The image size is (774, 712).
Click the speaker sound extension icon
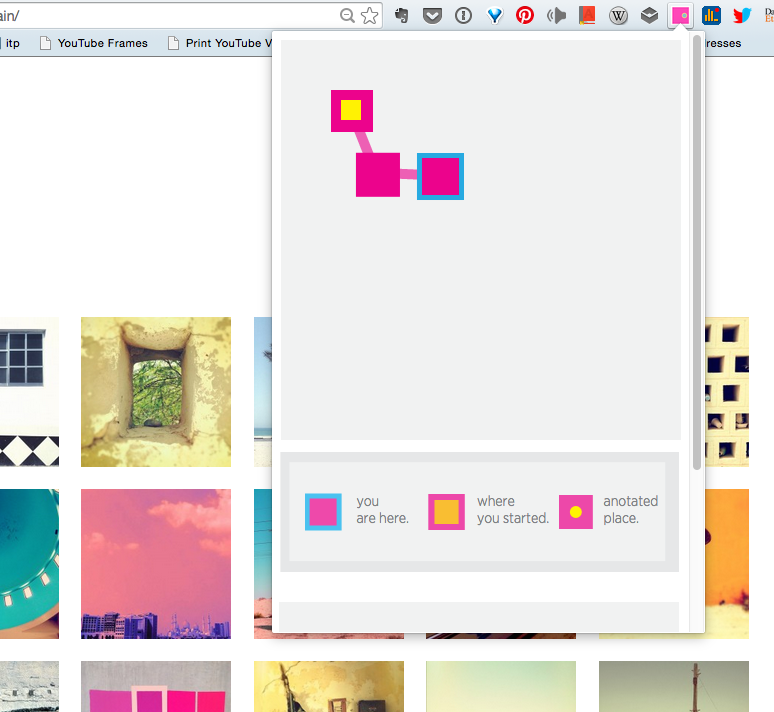click(x=556, y=16)
